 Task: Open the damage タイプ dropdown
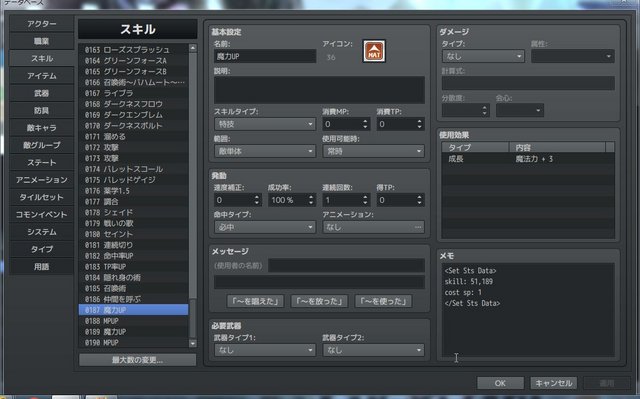483,56
